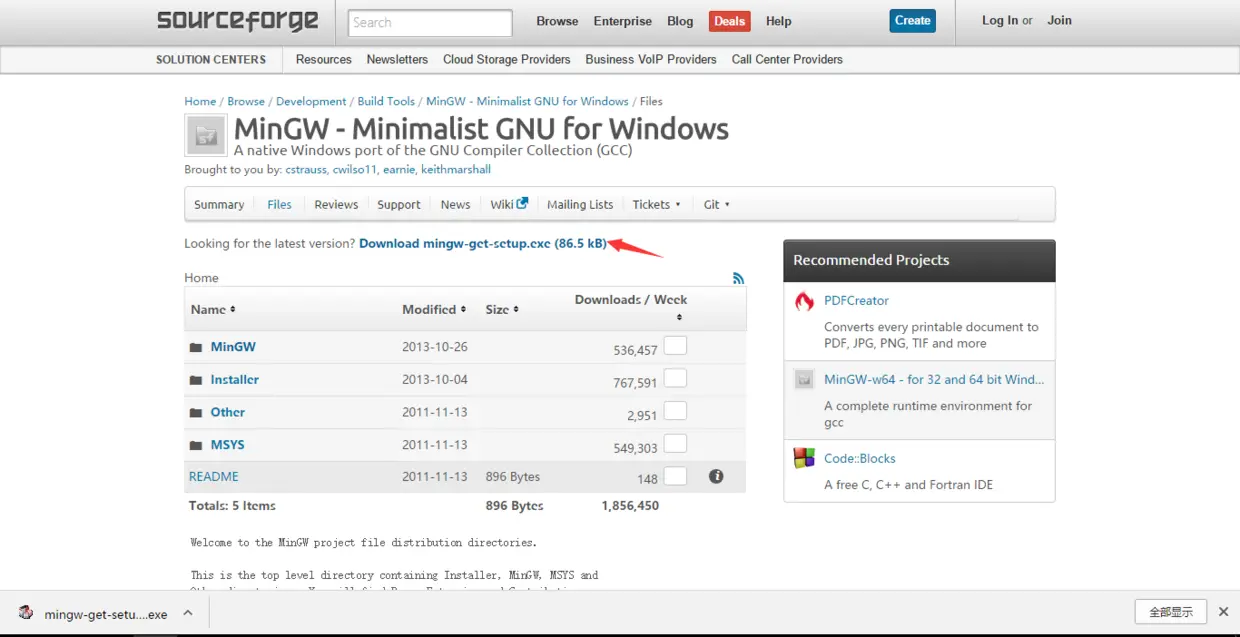
Task: Open Blog in the top navigation
Action: click(680, 21)
